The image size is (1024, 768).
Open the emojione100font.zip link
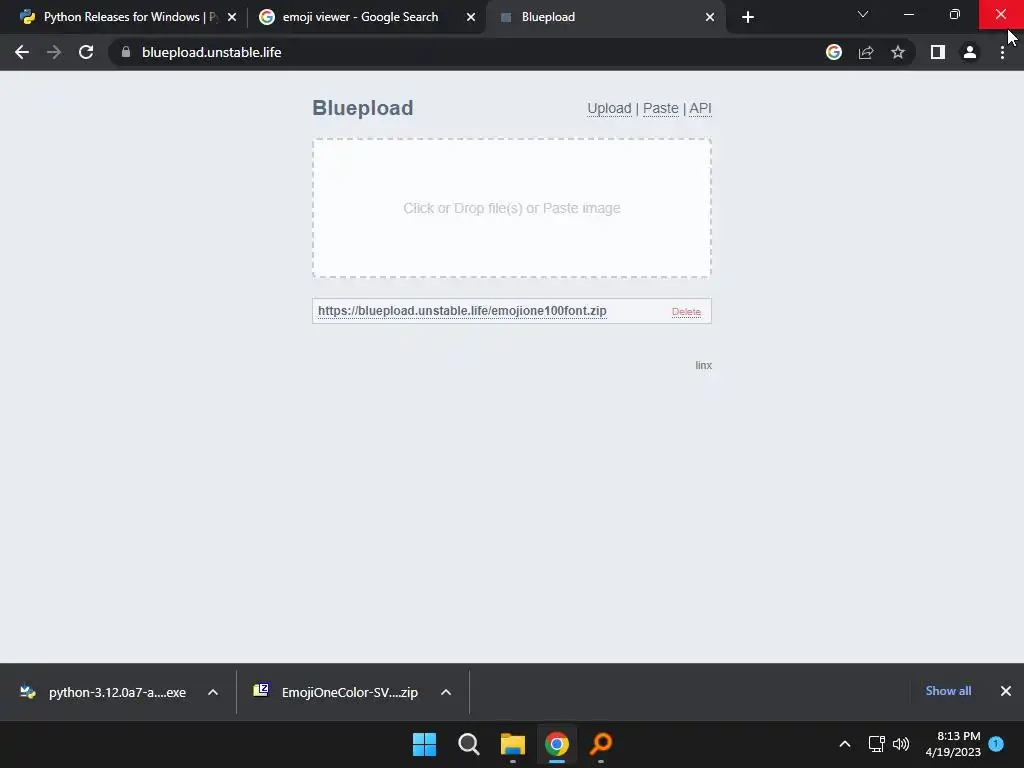(x=462, y=311)
